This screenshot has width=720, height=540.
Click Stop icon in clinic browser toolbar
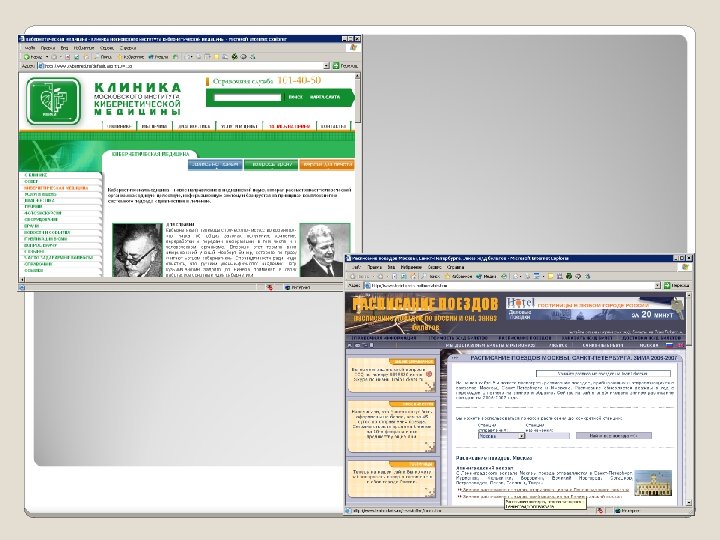[x=67, y=57]
